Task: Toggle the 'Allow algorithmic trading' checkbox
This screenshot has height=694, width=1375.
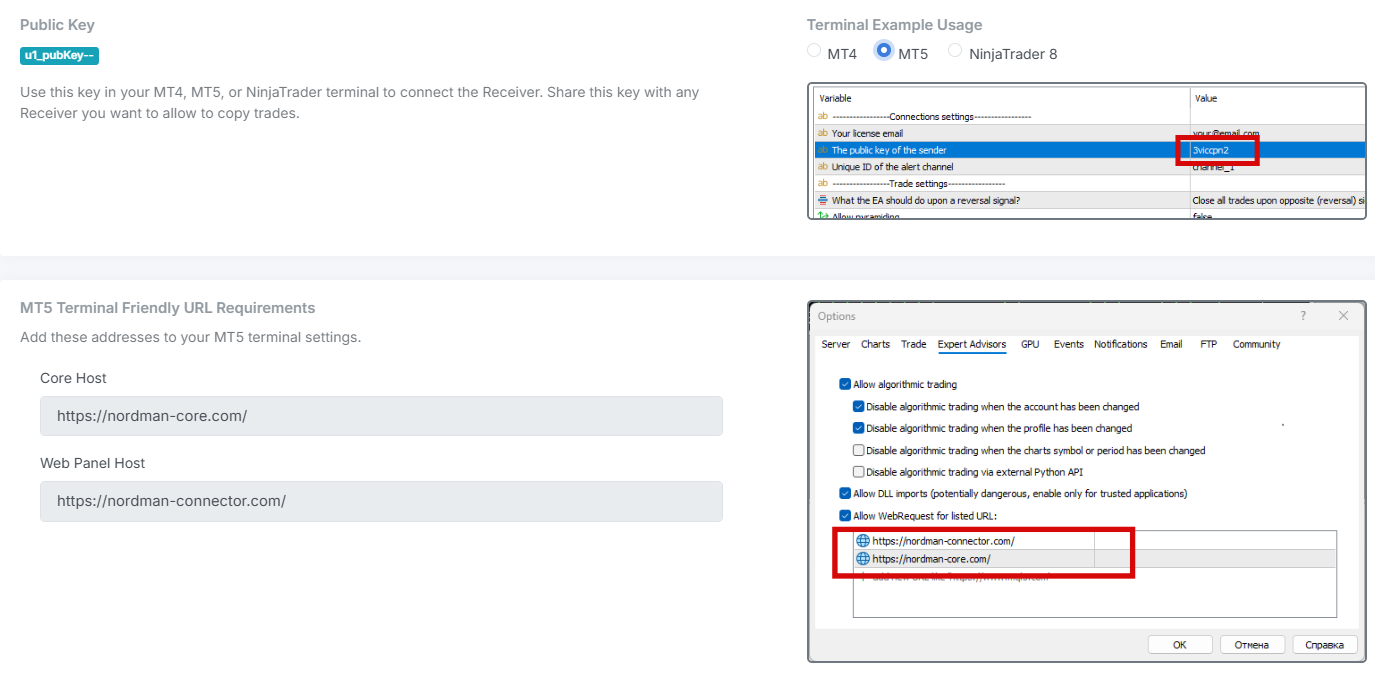Action: [845, 384]
